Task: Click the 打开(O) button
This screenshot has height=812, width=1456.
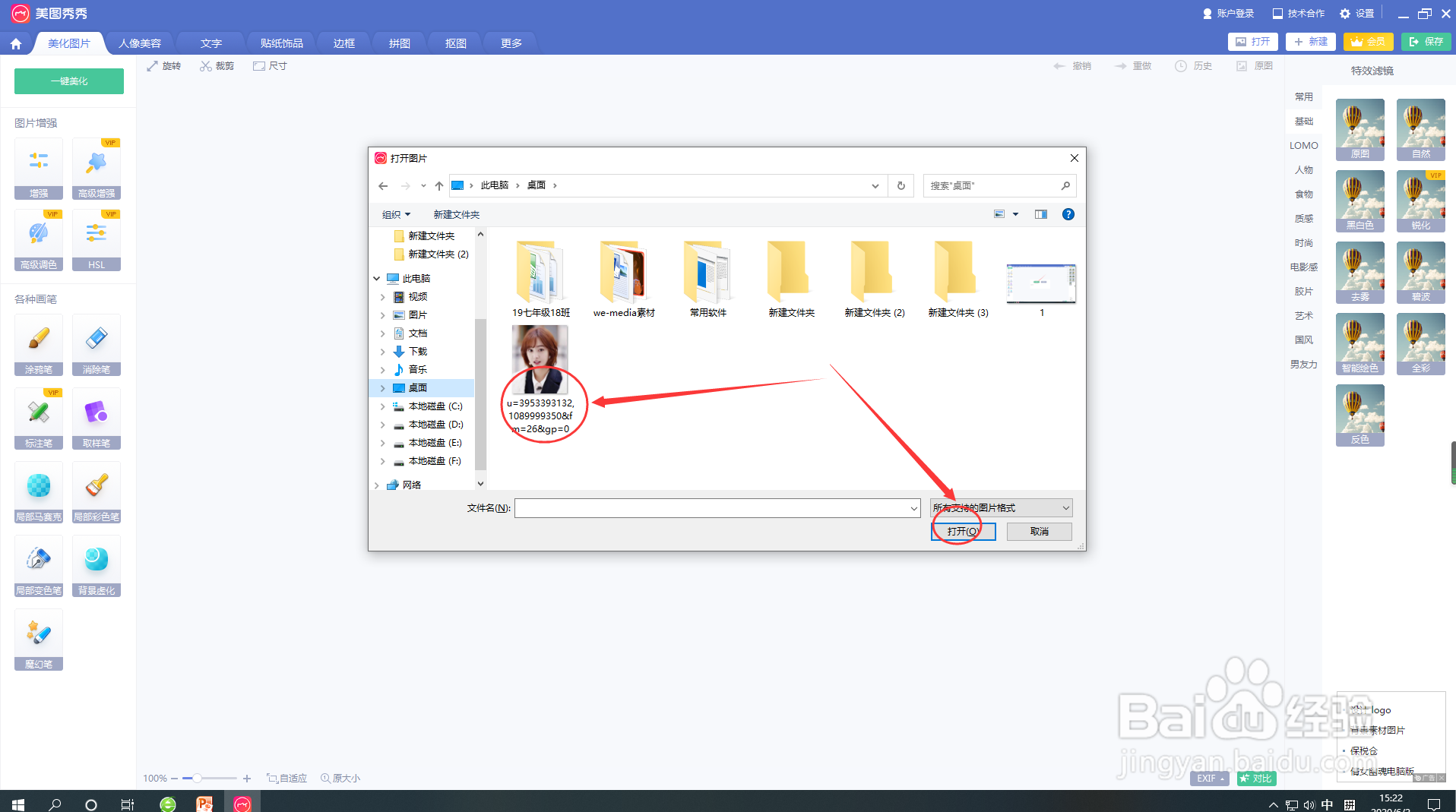Action: click(962, 531)
